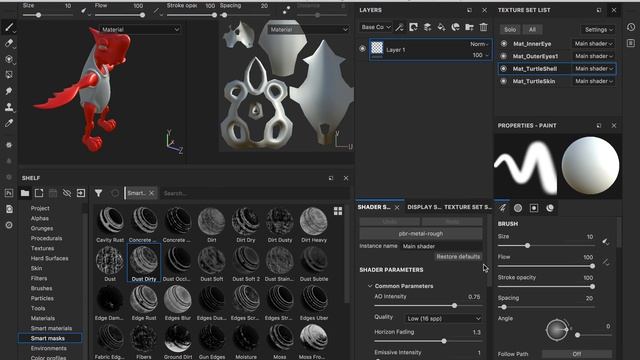Screen dimensions: 640x360
Task: Delete the selected layer with trash icon
Action: pos(483,27)
